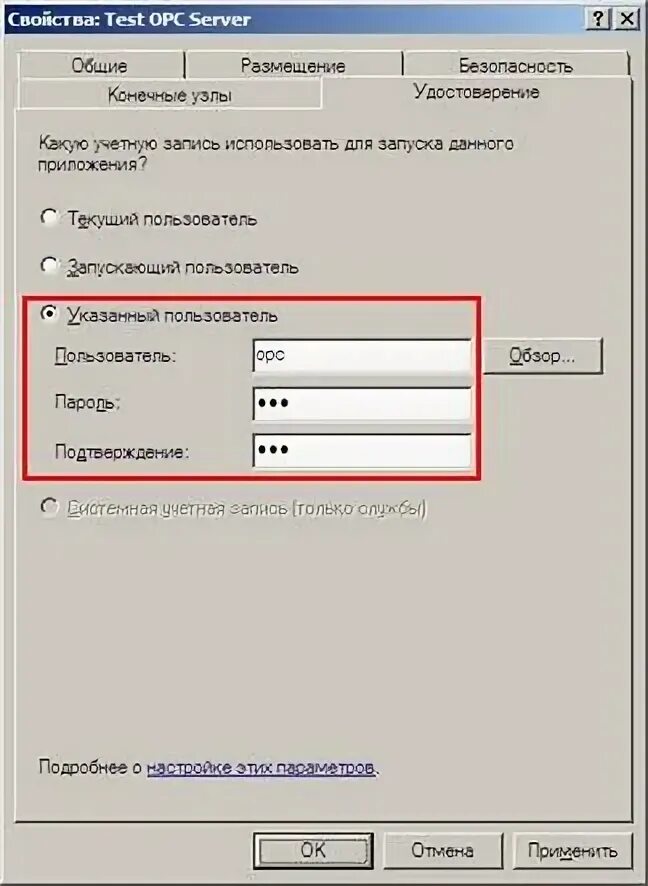Follow the настройке этих параметров link
The height and width of the screenshot is (886, 648).
(261, 768)
